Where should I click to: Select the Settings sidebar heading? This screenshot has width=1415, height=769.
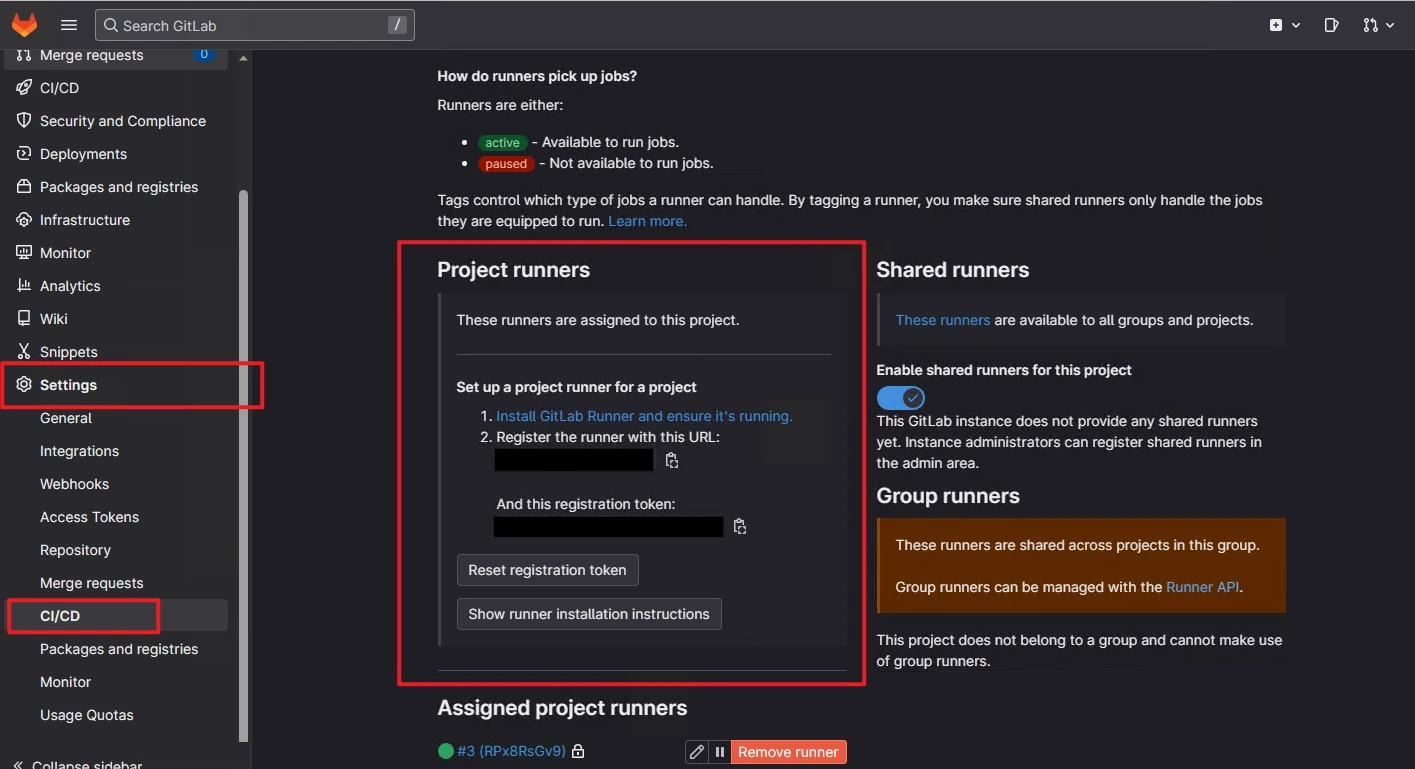[x=68, y=385]
